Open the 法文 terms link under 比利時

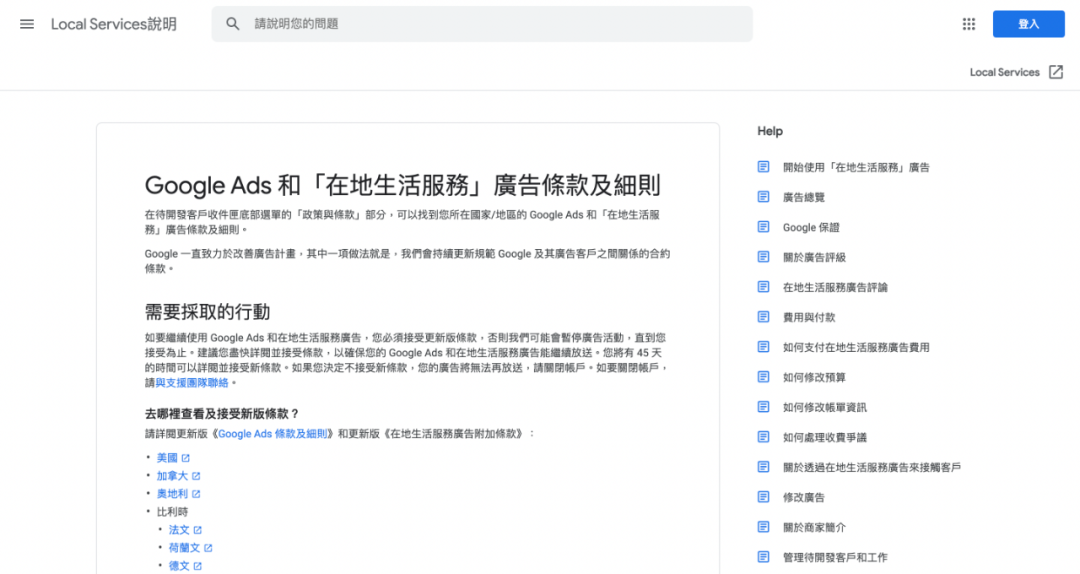point(179,530)
